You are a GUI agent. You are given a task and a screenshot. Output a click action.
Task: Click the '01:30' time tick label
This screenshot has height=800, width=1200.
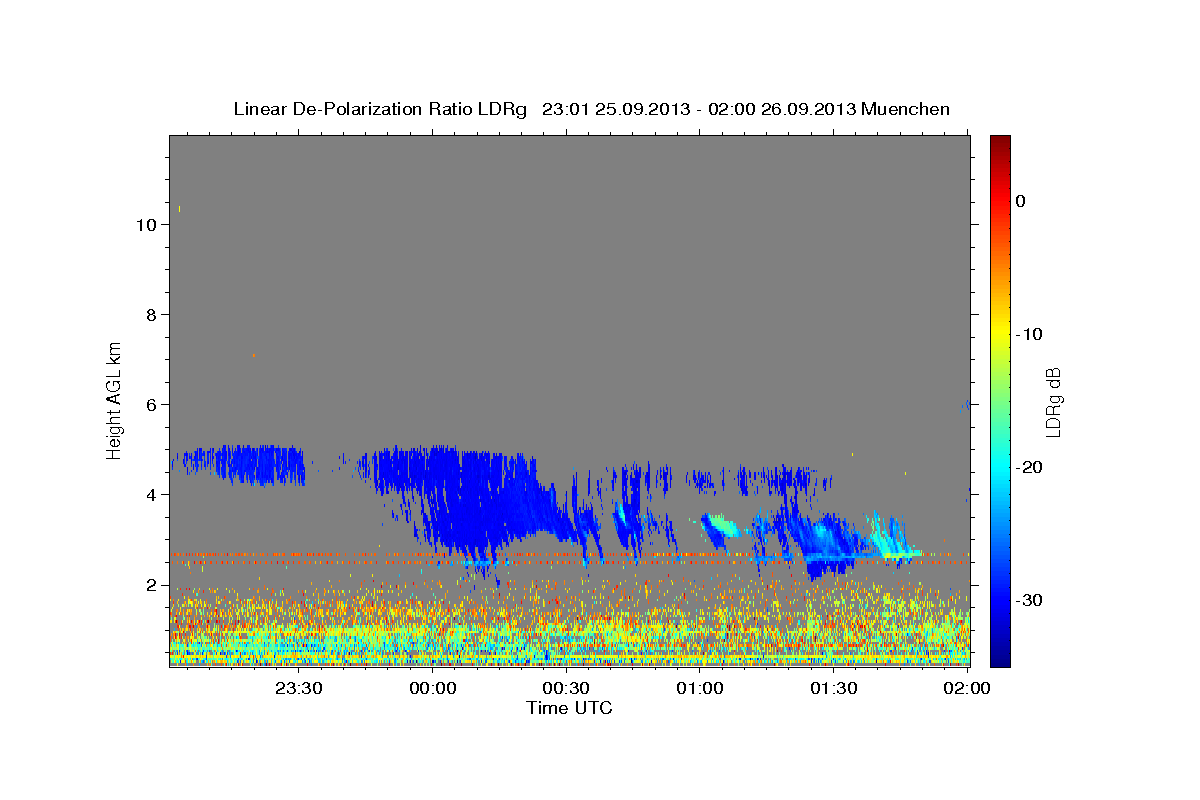pos(834,688)
